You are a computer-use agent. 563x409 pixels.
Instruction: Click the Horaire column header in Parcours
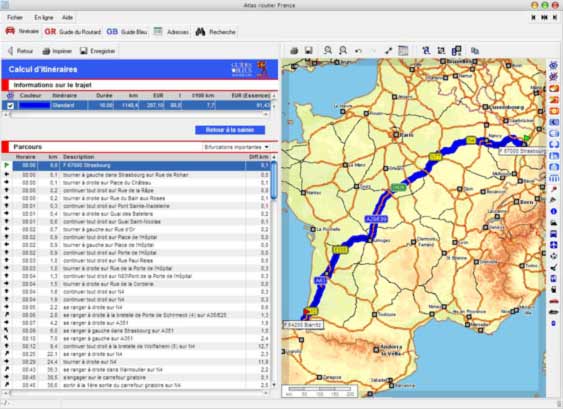[25, 157]
